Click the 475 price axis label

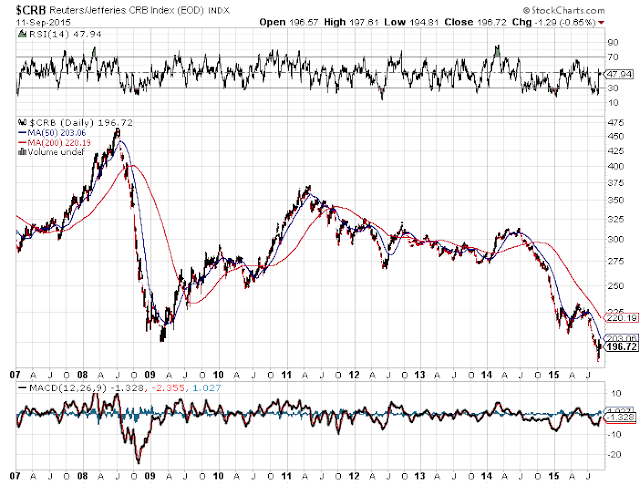click(x=616, y=122)
